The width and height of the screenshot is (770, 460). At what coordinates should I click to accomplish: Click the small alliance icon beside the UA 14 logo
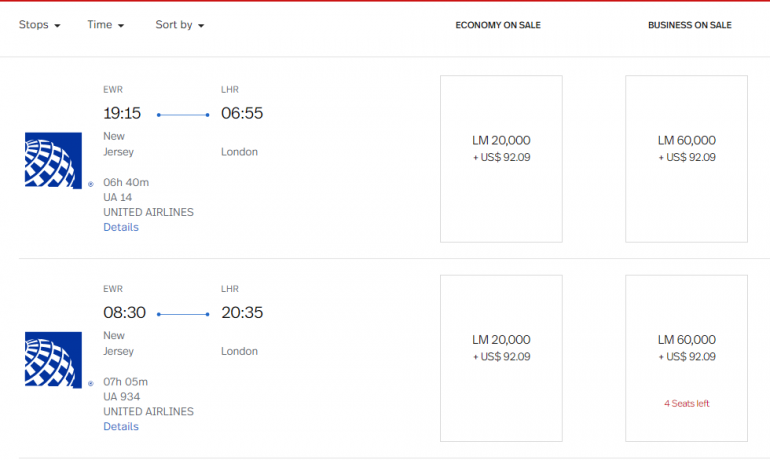tap(90, 184)
